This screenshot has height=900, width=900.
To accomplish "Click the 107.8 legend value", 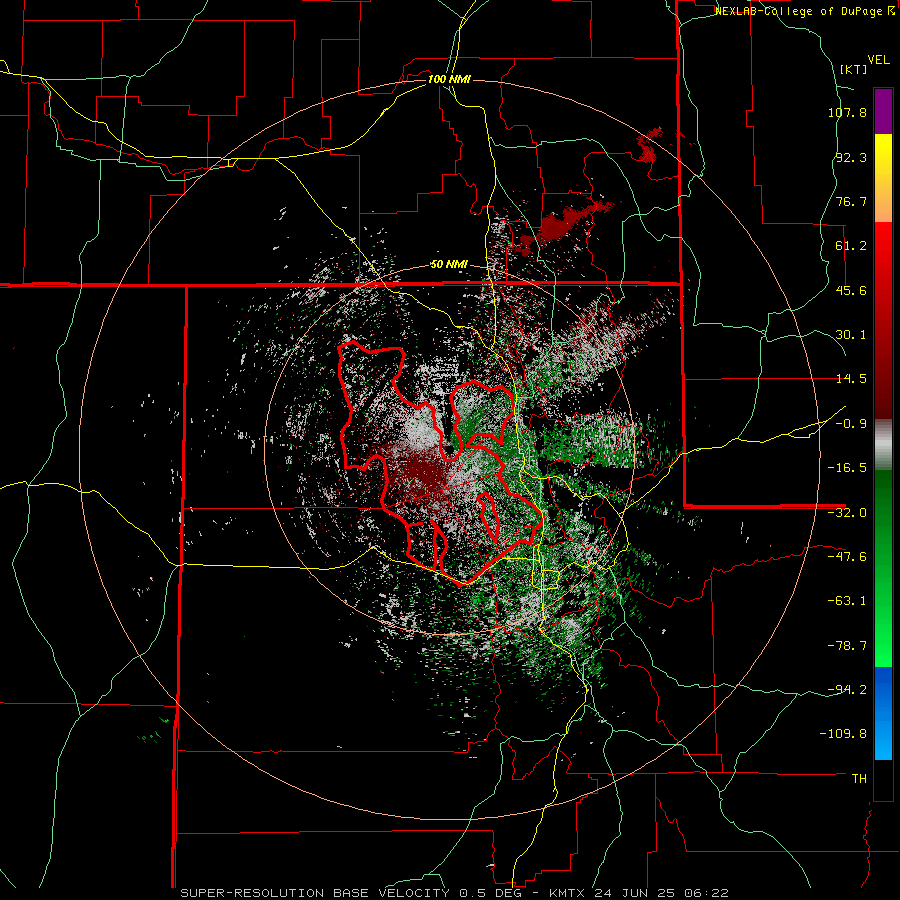I will pos(847,112).
